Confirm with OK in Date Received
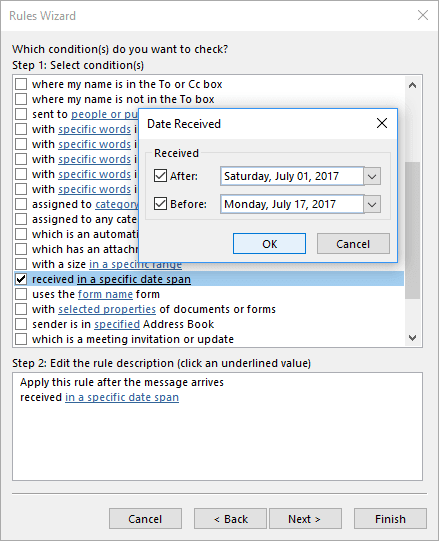Image resolution: width=439 pixels, height=541 pixels. (269, 244)
